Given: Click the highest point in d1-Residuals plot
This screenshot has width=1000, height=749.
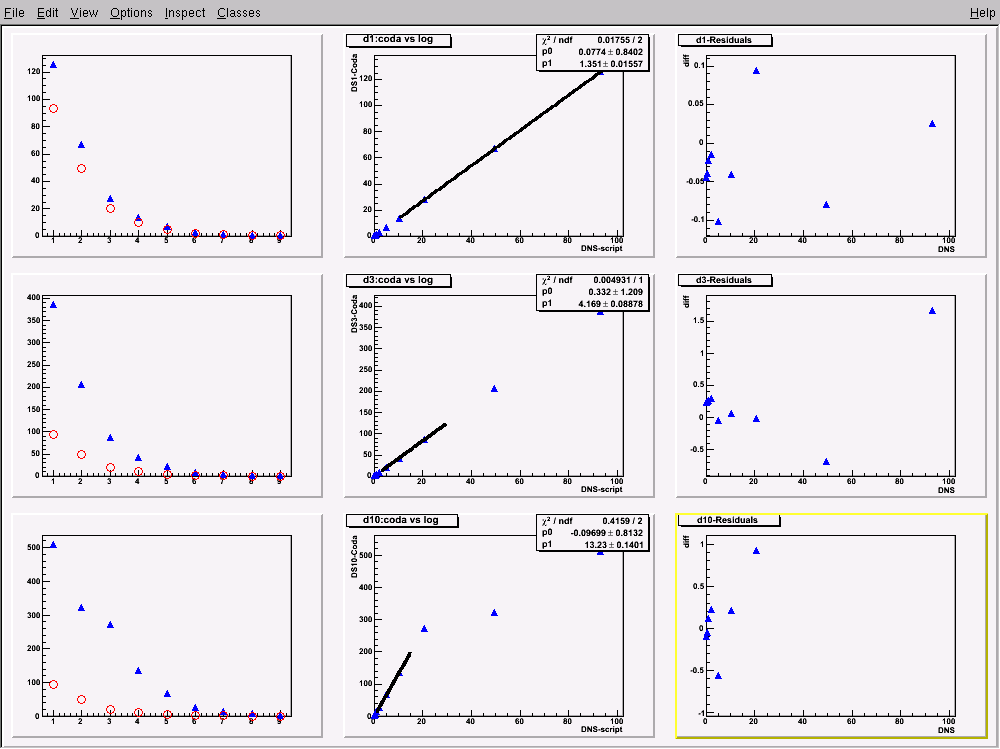Looking at the screenshot, I should click(756, 71).
